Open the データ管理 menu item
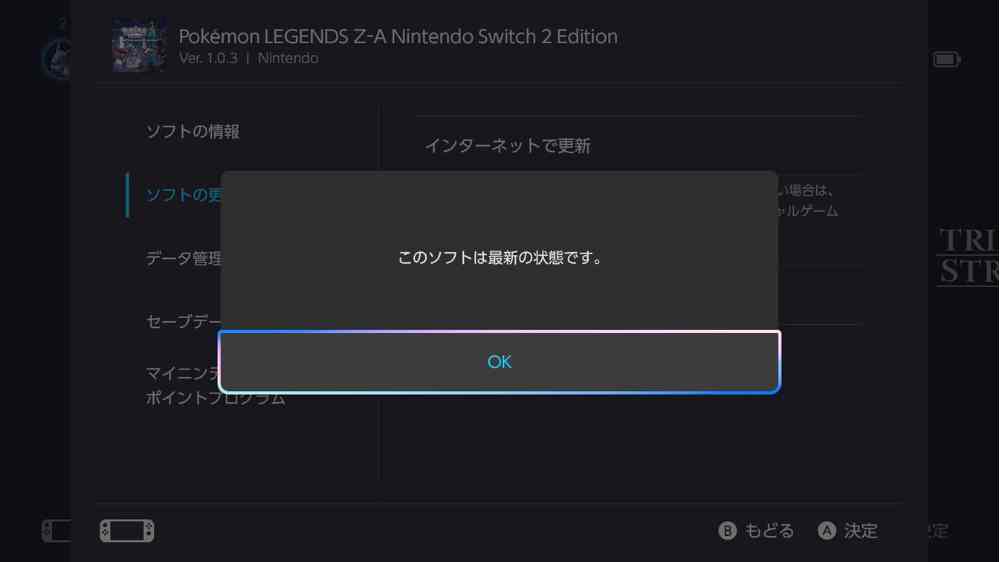 (184, 258)
